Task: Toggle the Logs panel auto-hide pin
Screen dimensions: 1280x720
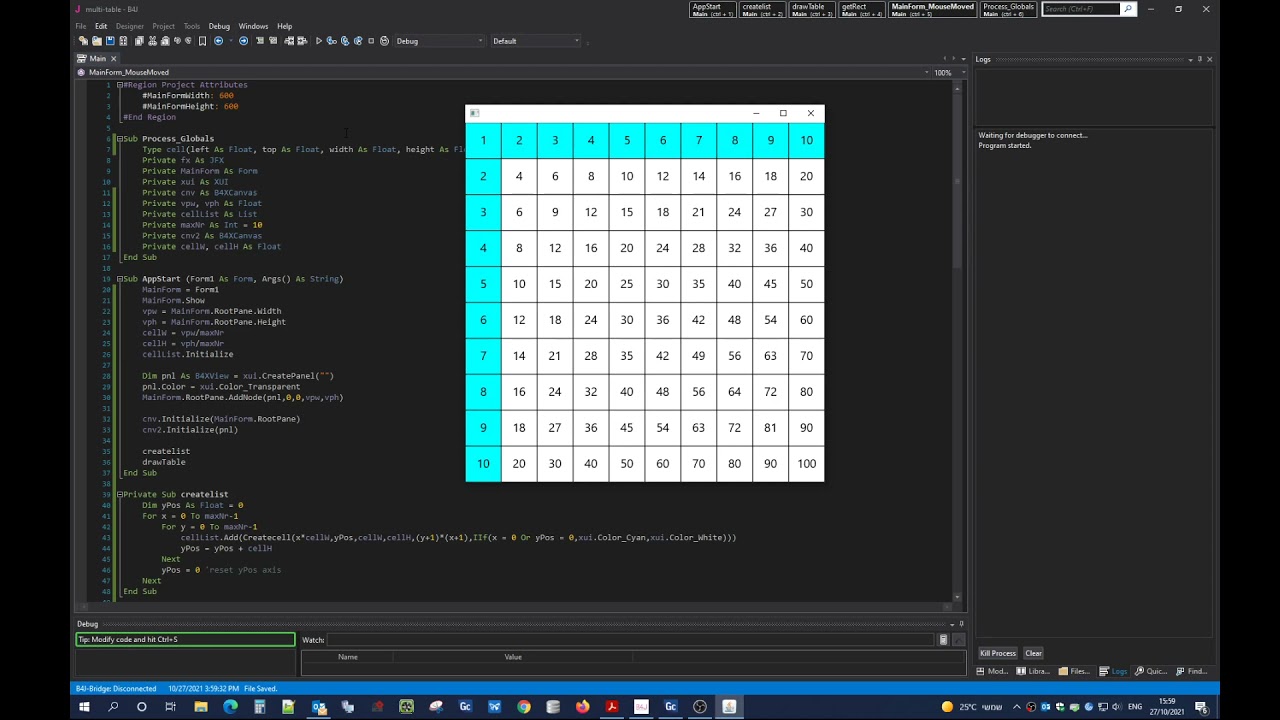Action: [x=1200, y=59]
